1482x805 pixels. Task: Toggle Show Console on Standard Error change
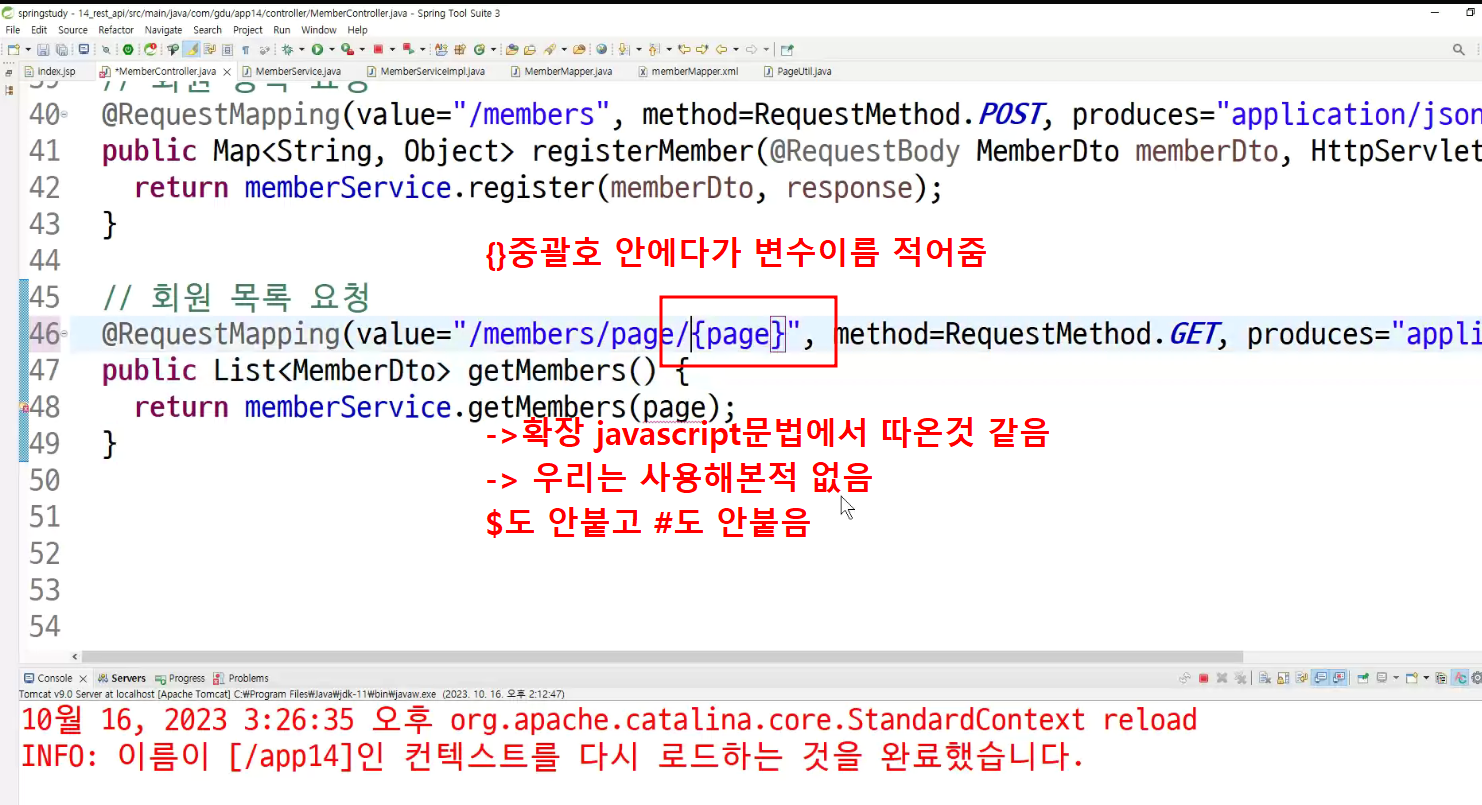[1338, 678]
